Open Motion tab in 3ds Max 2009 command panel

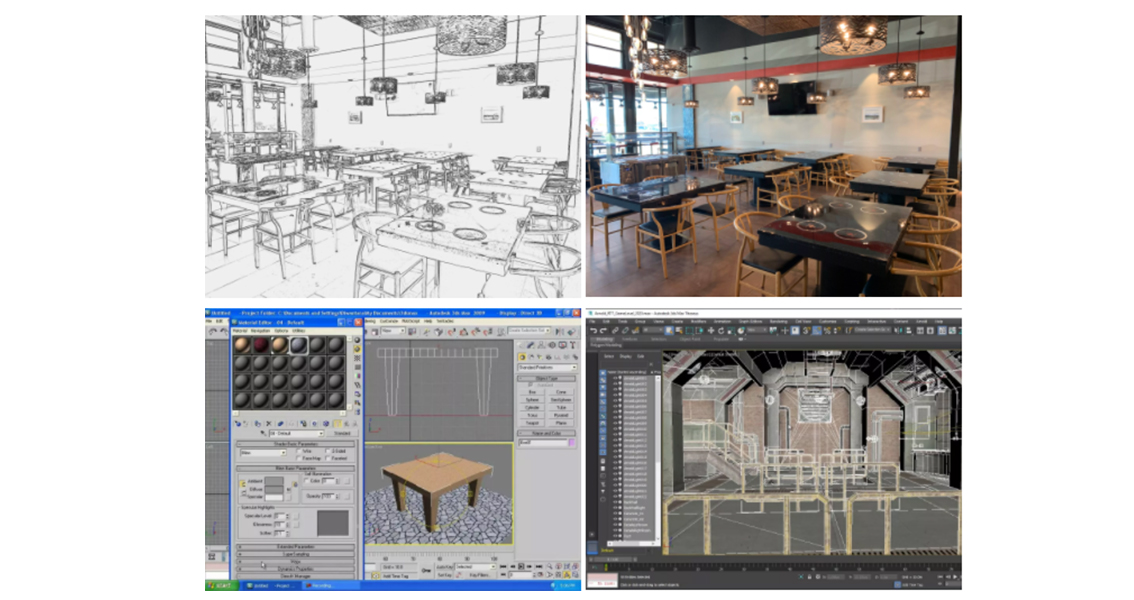pyautogui.click(x=552, y=345)
